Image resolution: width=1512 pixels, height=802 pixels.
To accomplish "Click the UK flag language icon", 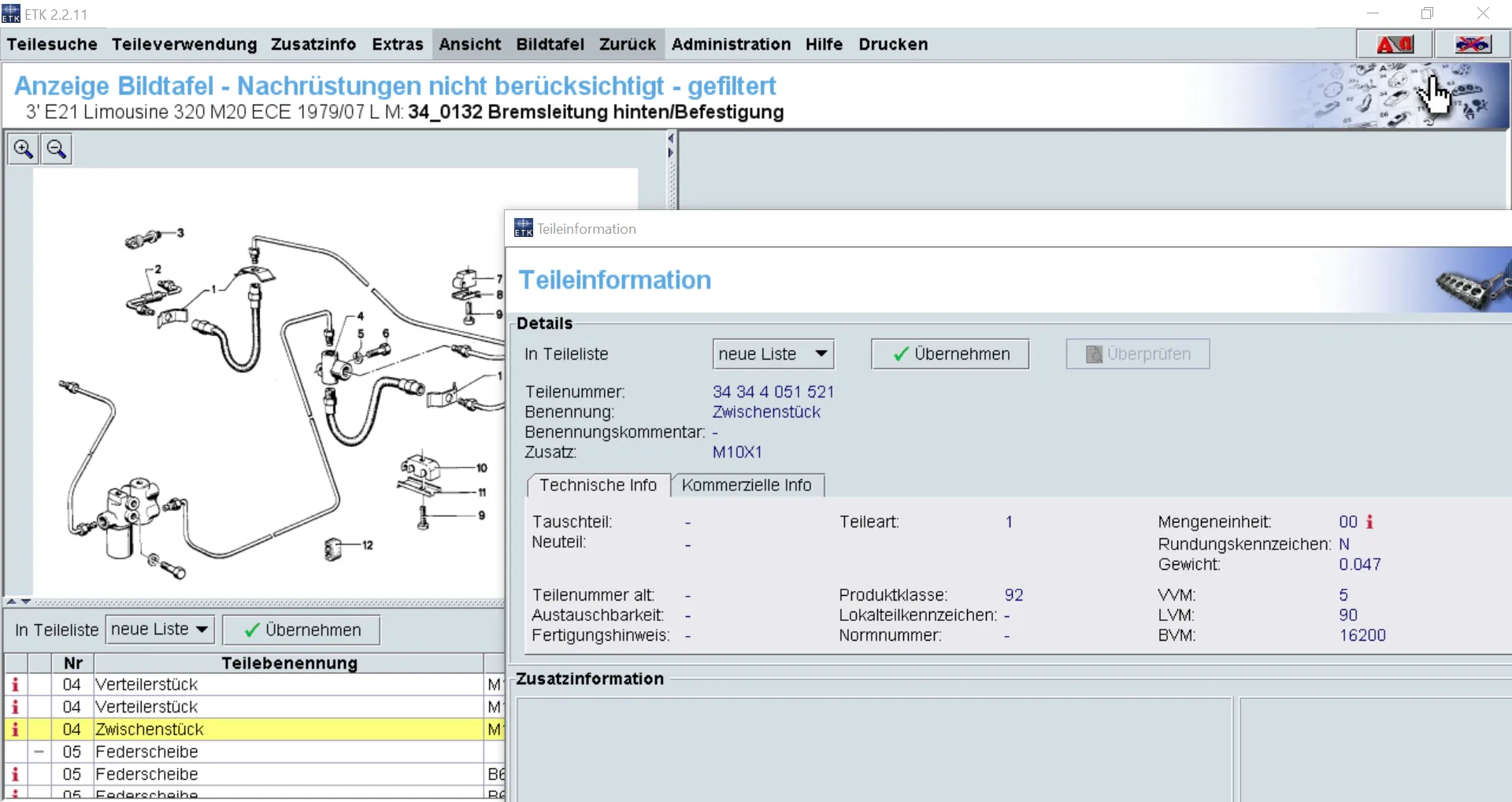I will [1471, 45].
